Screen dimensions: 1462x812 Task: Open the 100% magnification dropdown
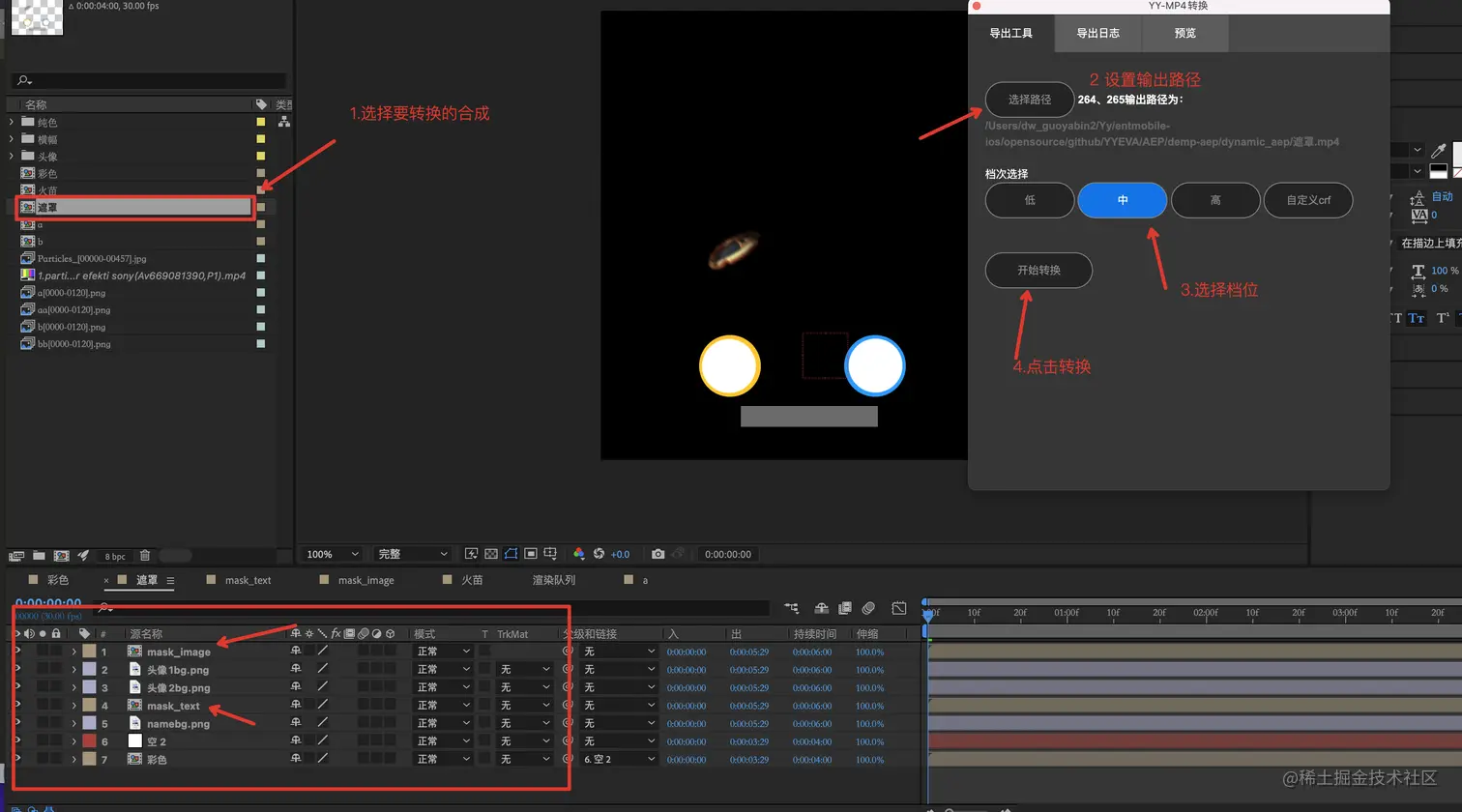[x=333, y=554]
